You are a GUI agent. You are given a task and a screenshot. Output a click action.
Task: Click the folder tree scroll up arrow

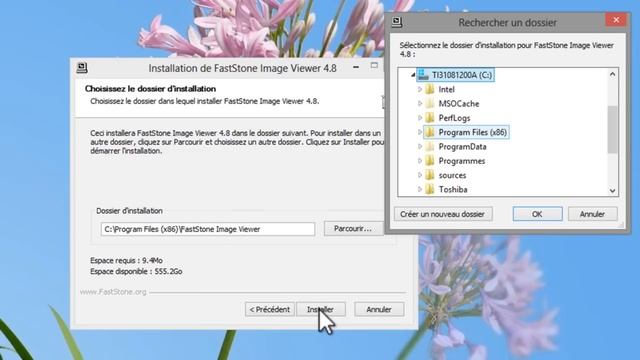[x=612, y=74]
